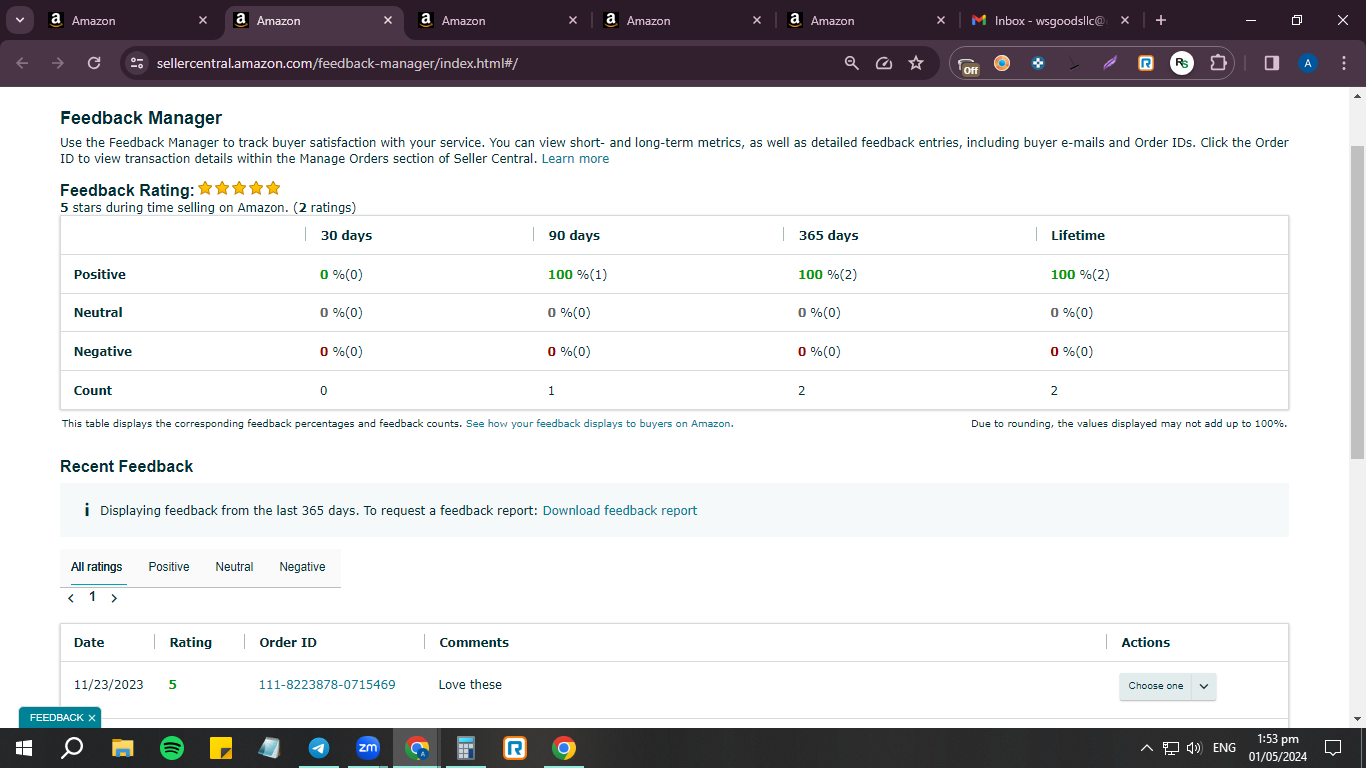
Task: Open the Calculator taskbar icon
Action: click(x=466, y=748)
